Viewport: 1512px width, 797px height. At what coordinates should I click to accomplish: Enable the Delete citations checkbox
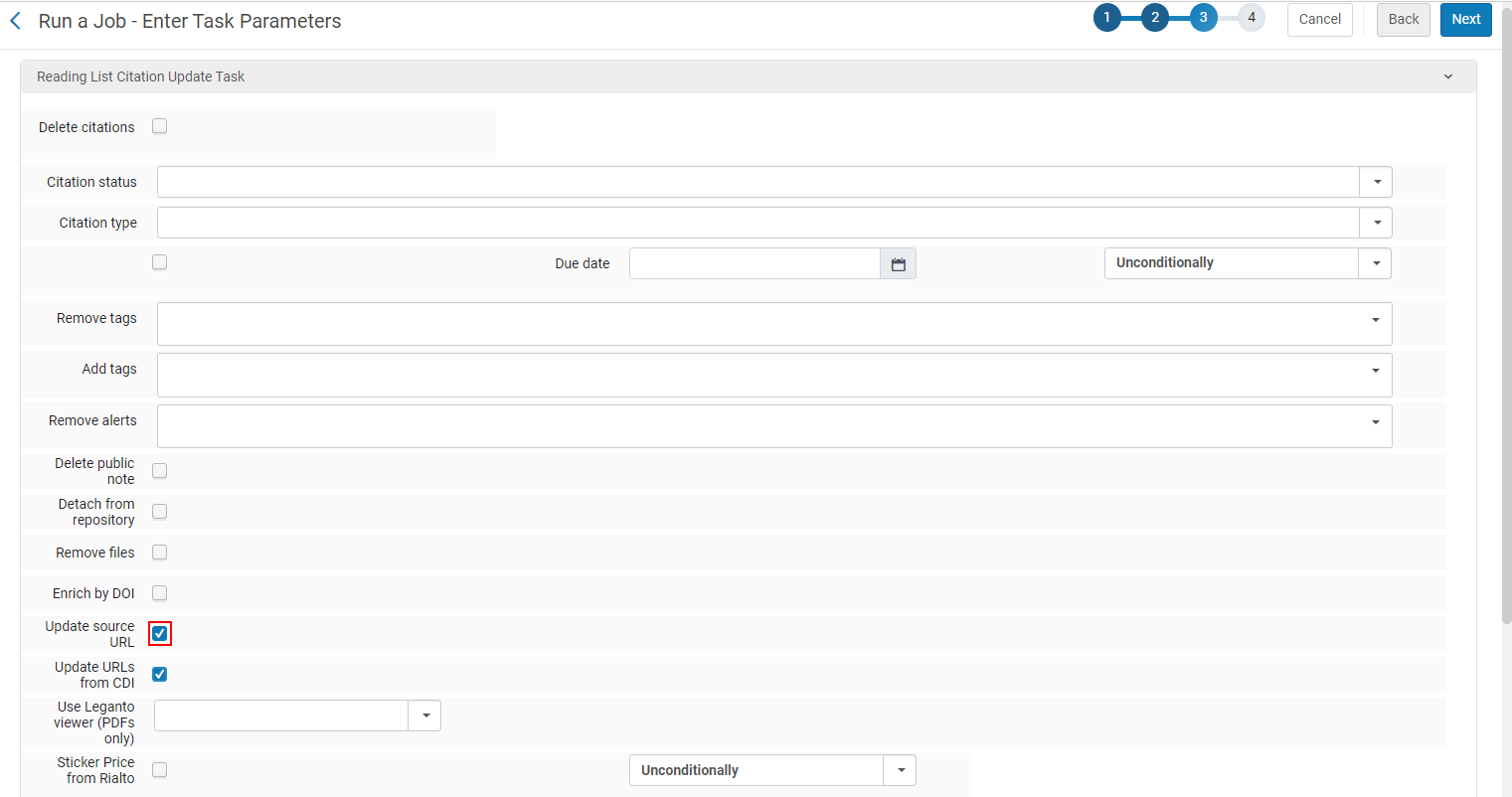coord(159,126)
